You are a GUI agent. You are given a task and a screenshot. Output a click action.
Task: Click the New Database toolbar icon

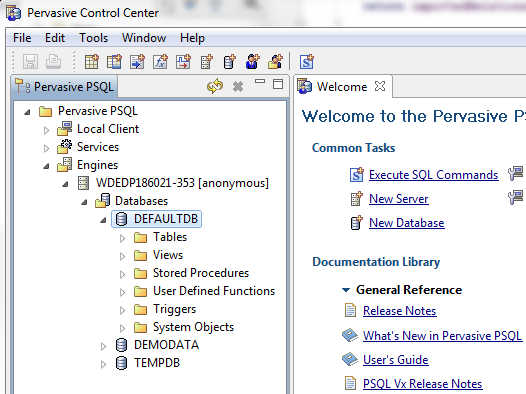[229, 62]
